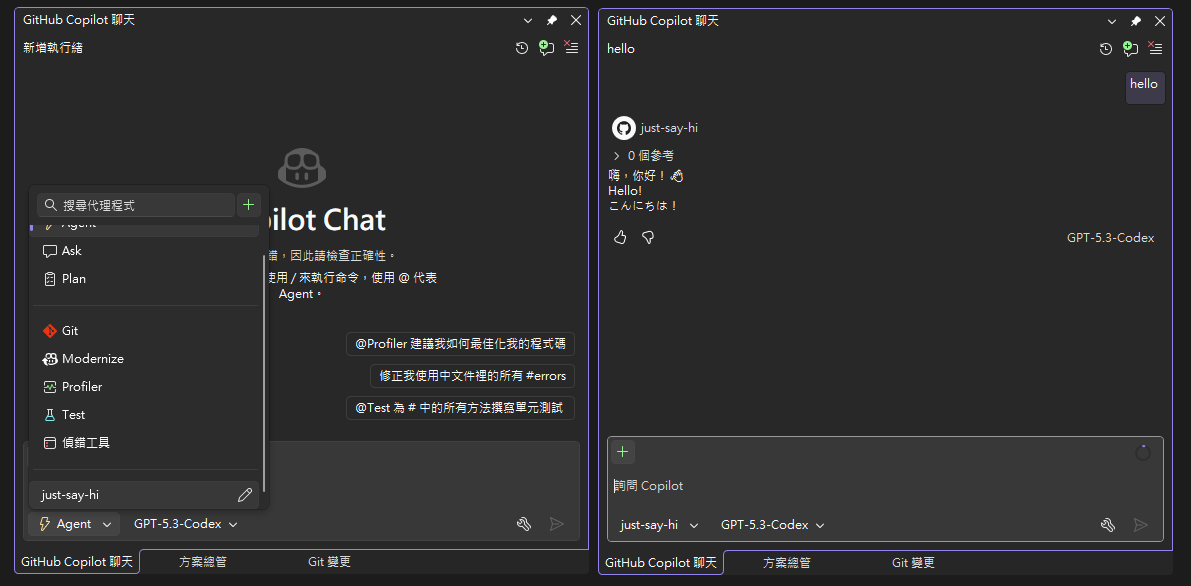Select Ask mode in agent list
This screenshot has height=586, width=1191.
(x=144, y=251)
